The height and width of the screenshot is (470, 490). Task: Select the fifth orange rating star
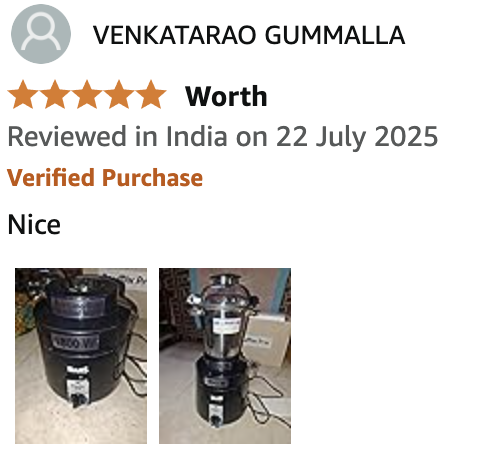[151, 95]
